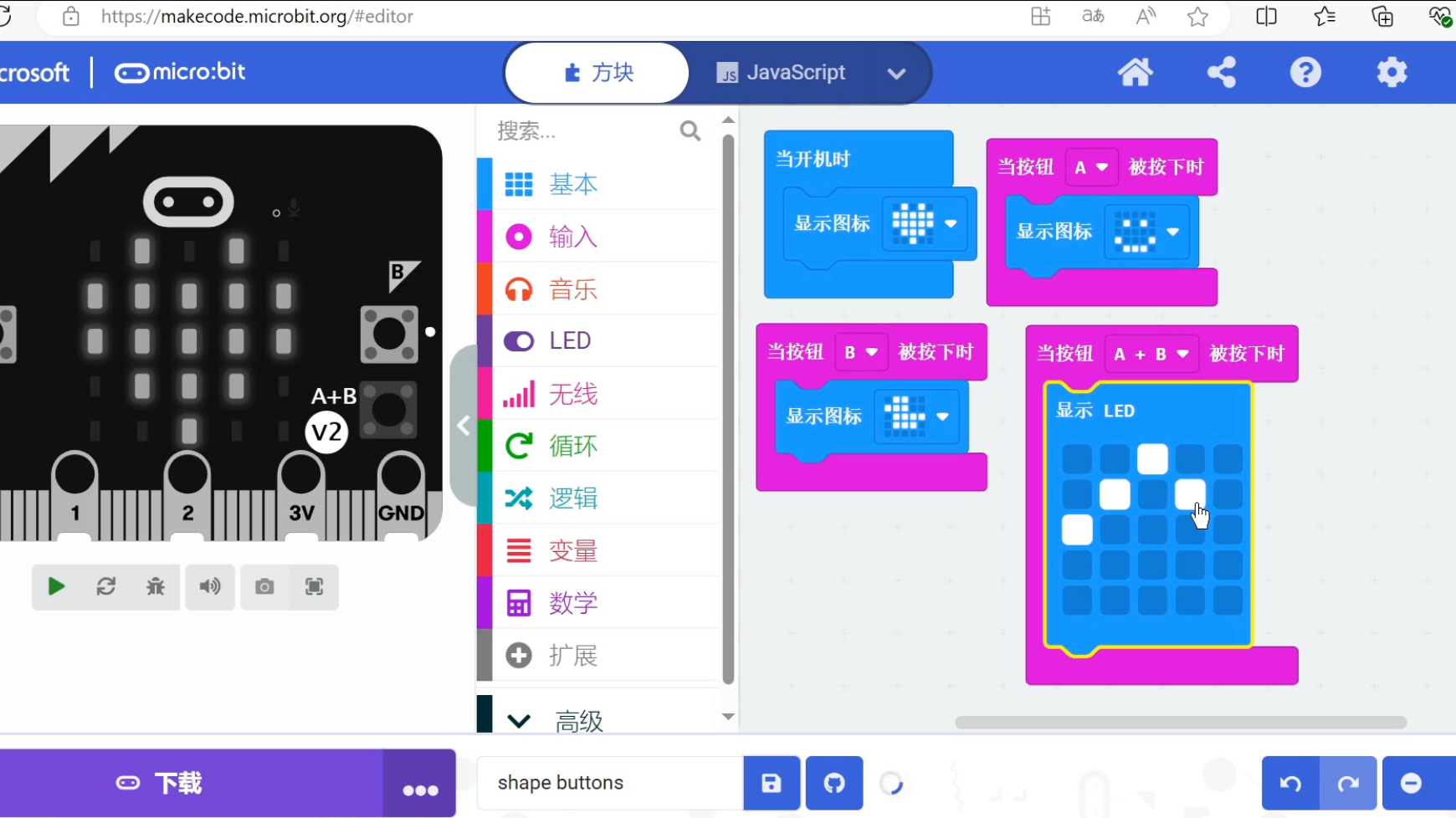
Task: Create GitHub repository icon button
Action: (834, 783)
